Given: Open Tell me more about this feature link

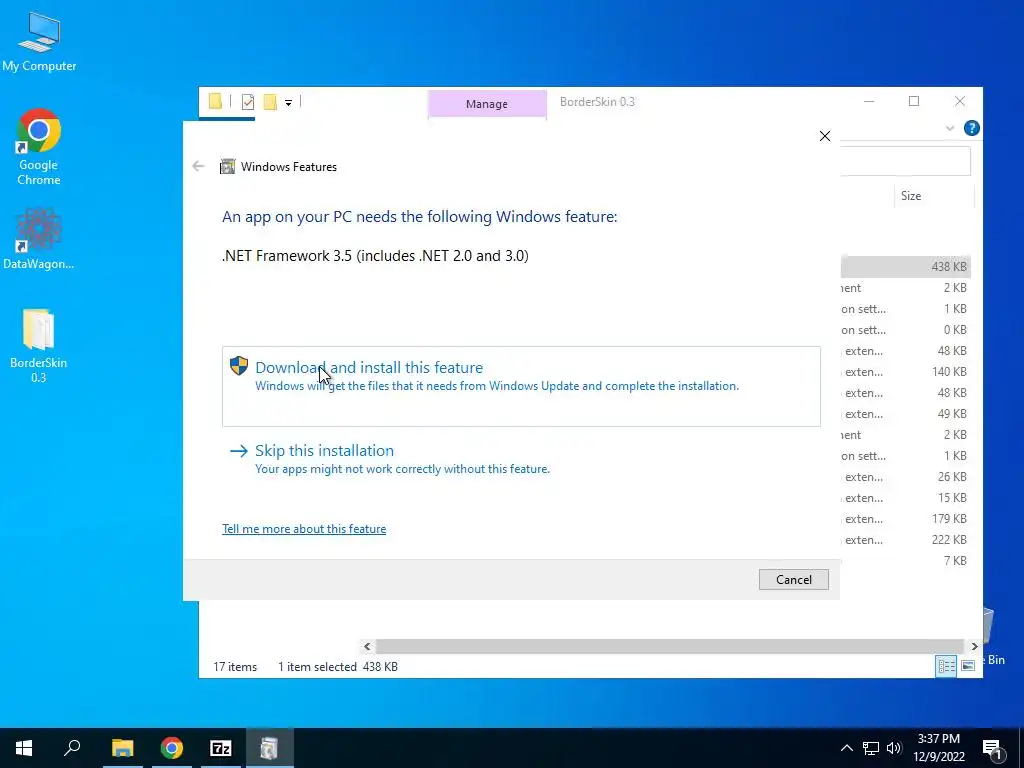Looking at the screenshot, I should [304, 529].
